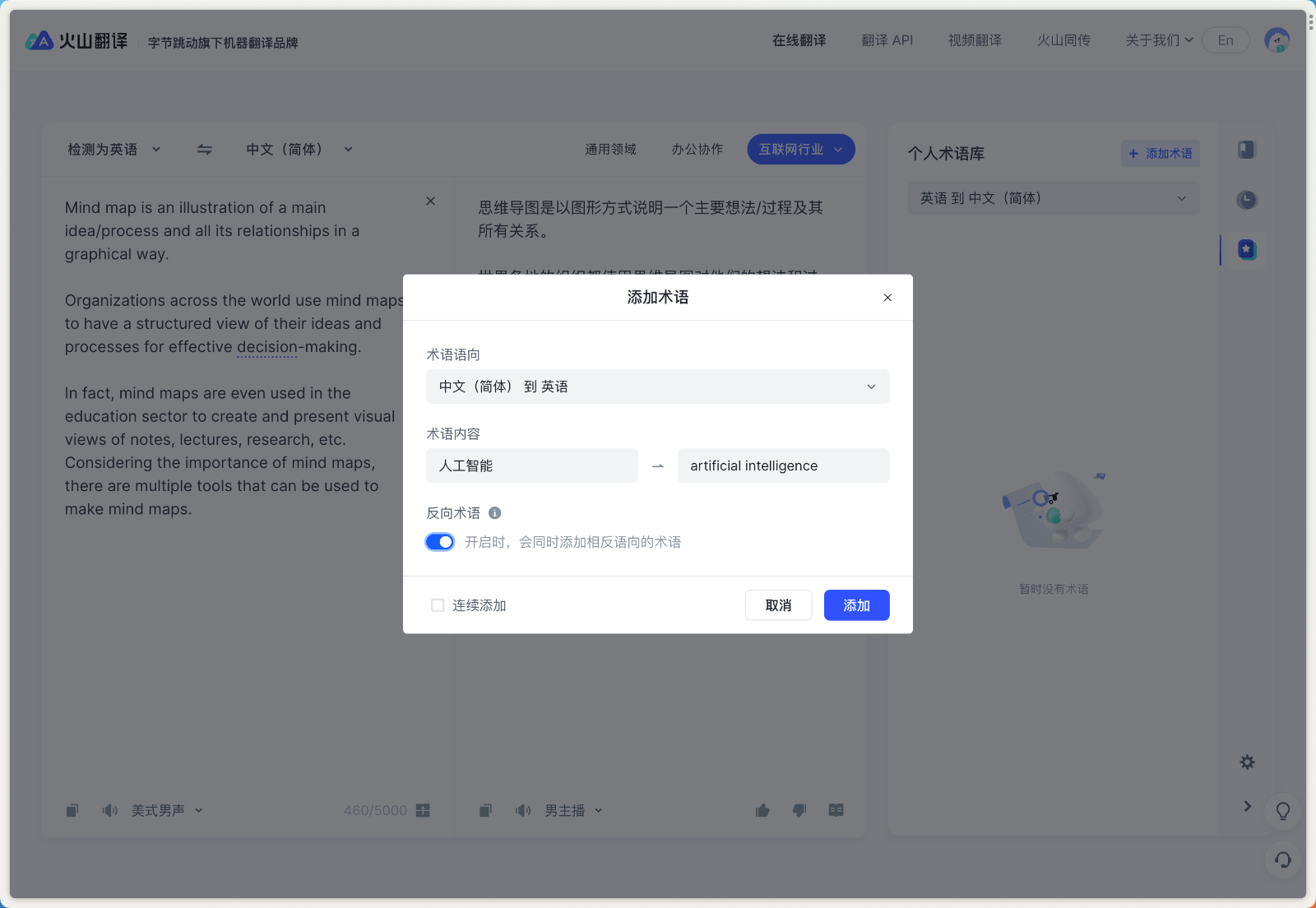1316x908 pixels.
Task: Open 视频翻译 page
Action: tap(975, 40)
